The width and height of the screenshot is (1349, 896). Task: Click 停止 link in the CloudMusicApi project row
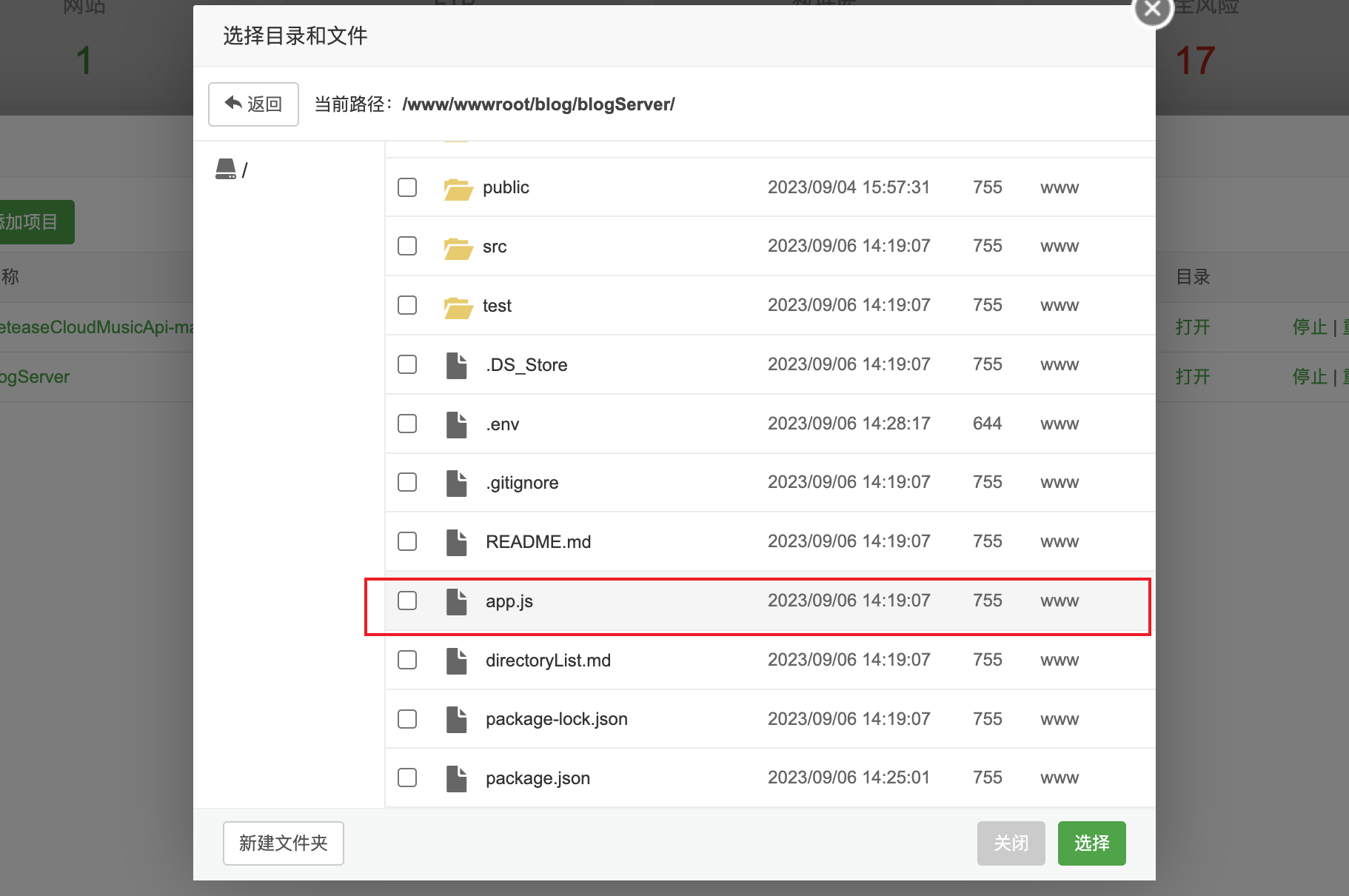pos(1310,327)
